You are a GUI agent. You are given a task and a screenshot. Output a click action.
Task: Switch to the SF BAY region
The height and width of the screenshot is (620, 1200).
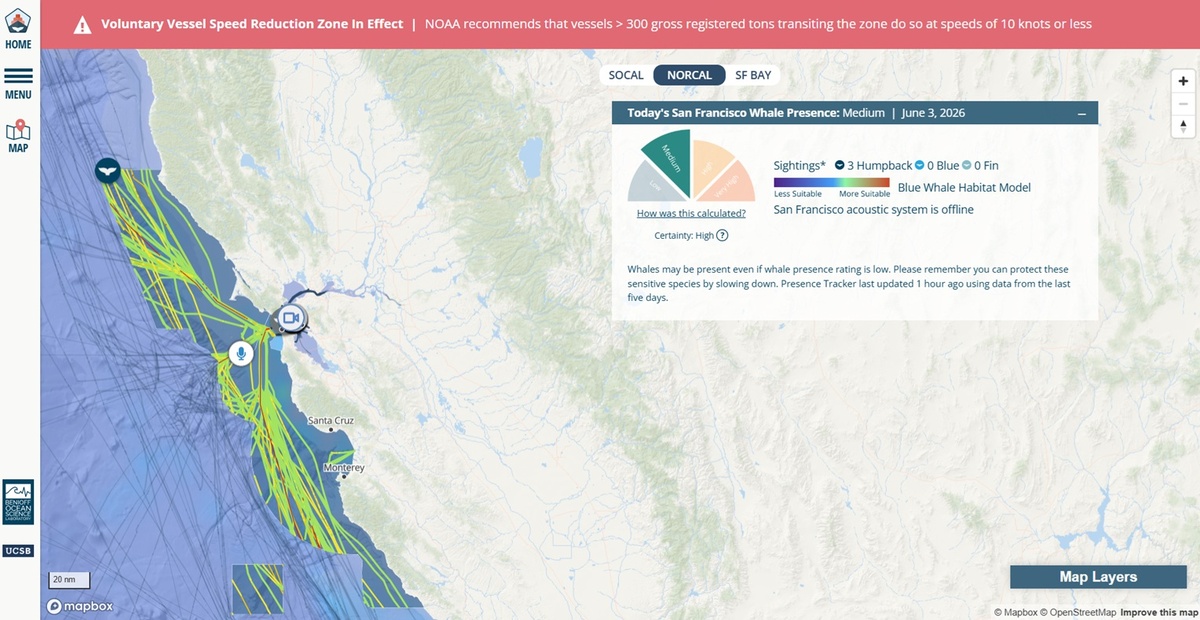(753, 75)
